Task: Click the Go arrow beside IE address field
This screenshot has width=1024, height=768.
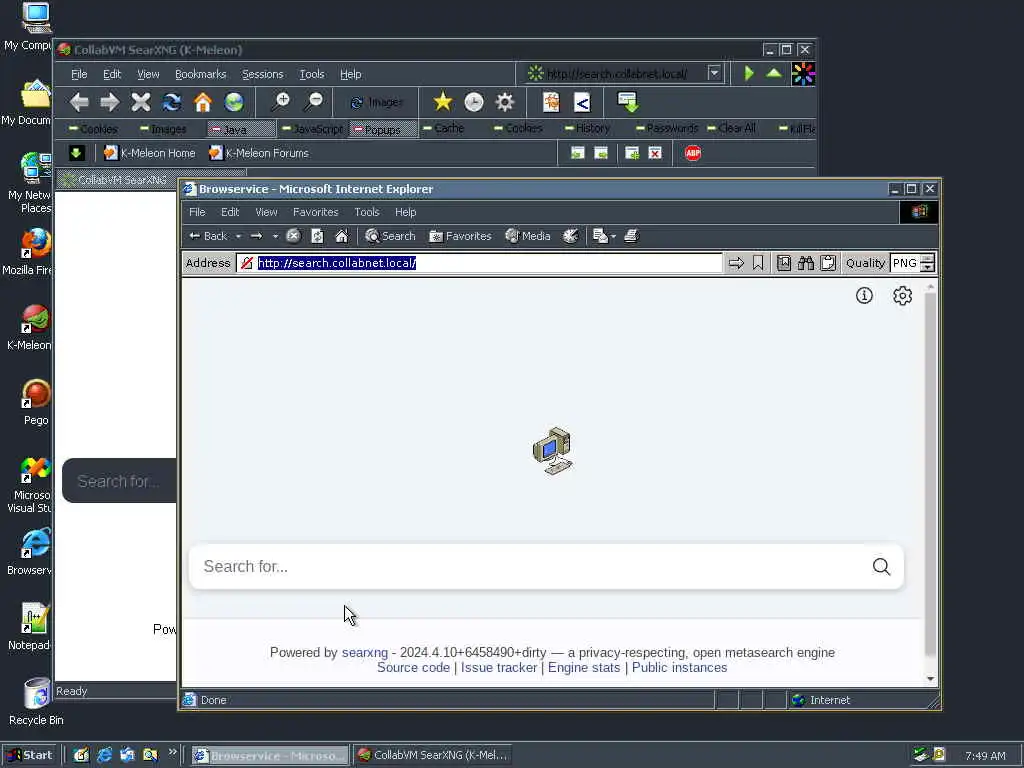Action: tap(736, 263)
